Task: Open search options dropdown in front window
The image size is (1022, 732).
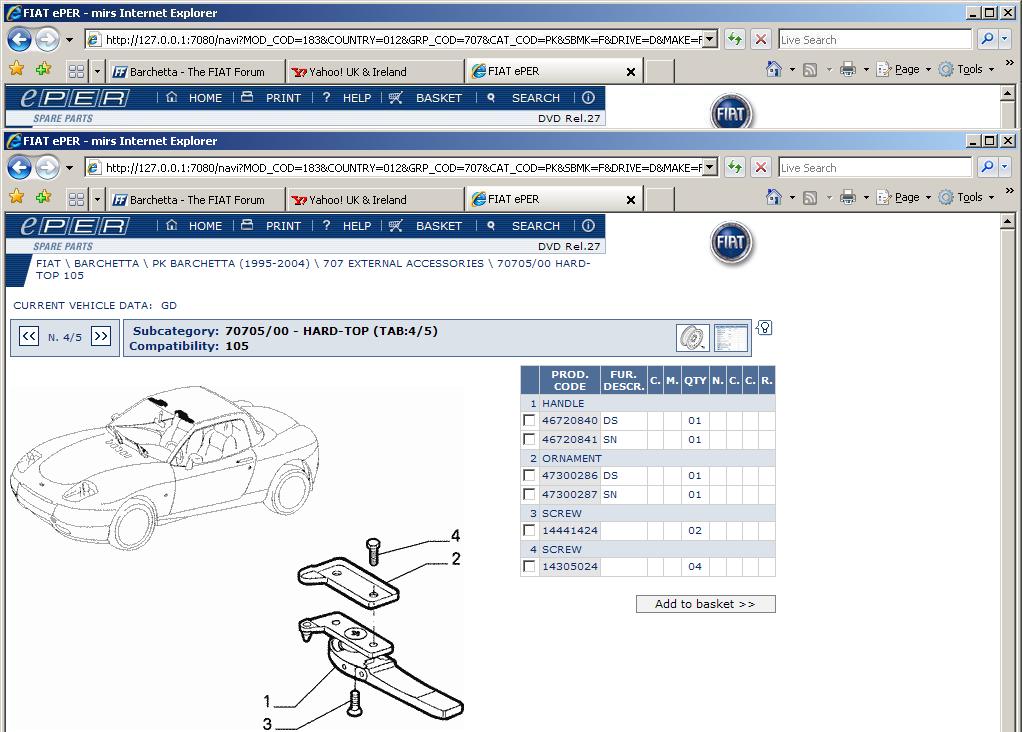Action: coord(1004,168)
